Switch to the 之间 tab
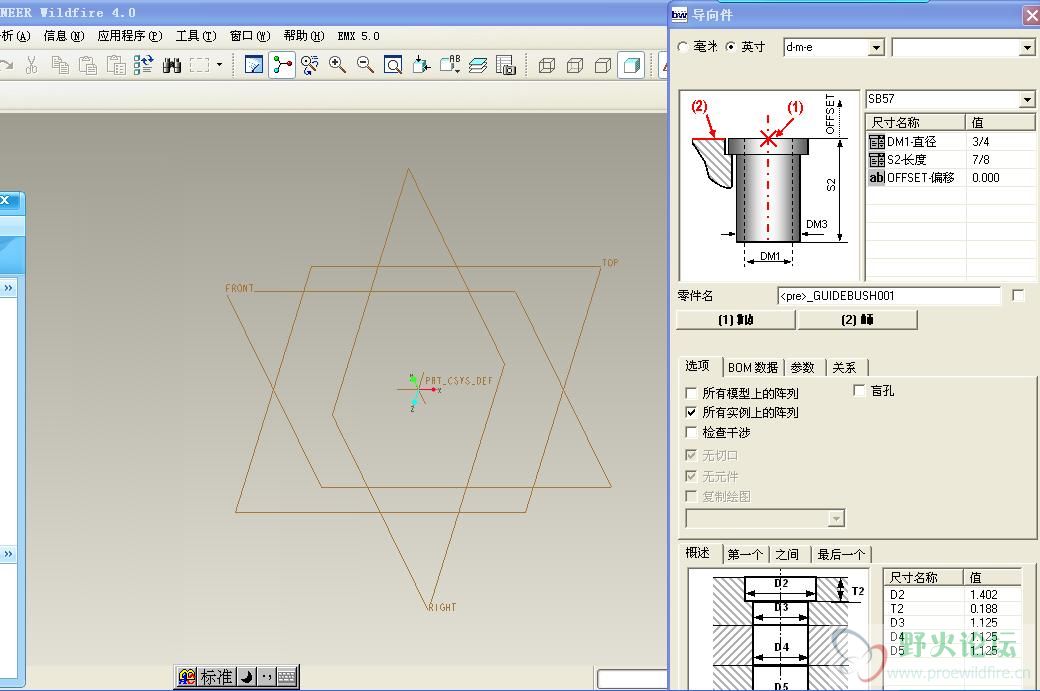 787,554
